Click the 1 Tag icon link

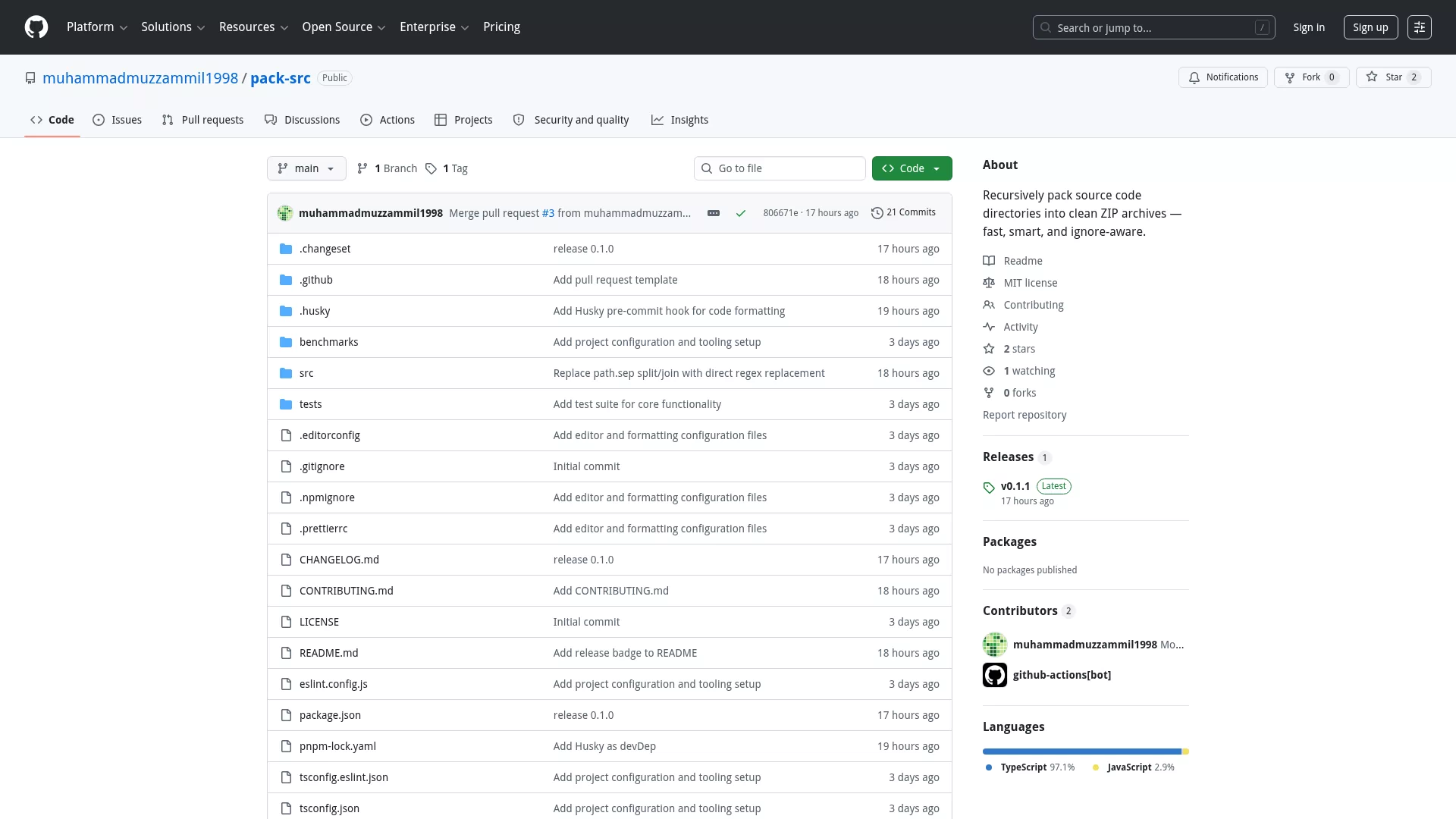(446, 168)
